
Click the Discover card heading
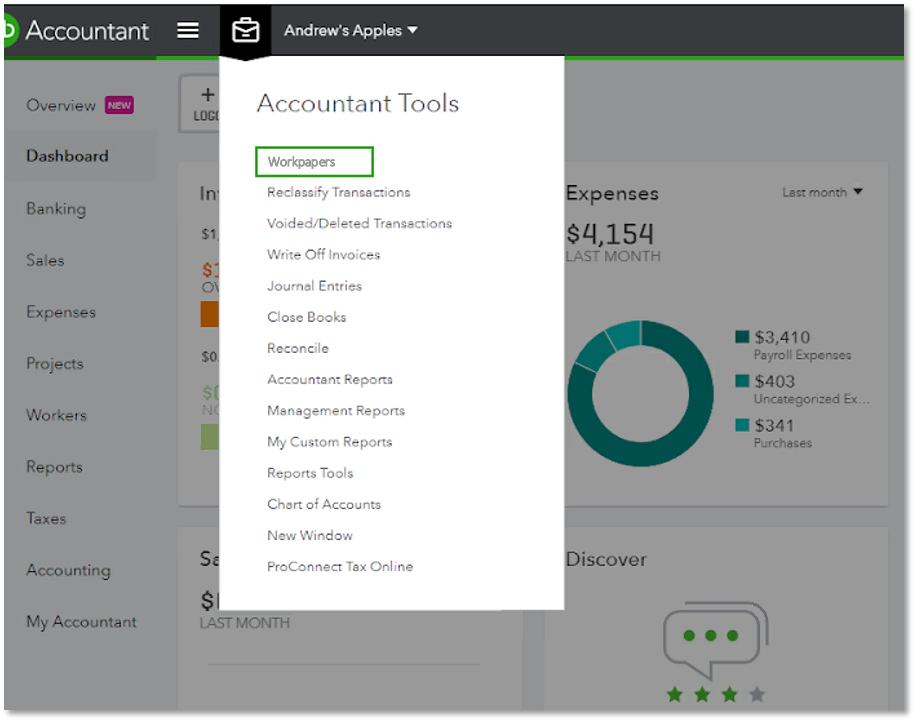click(606, 559)
